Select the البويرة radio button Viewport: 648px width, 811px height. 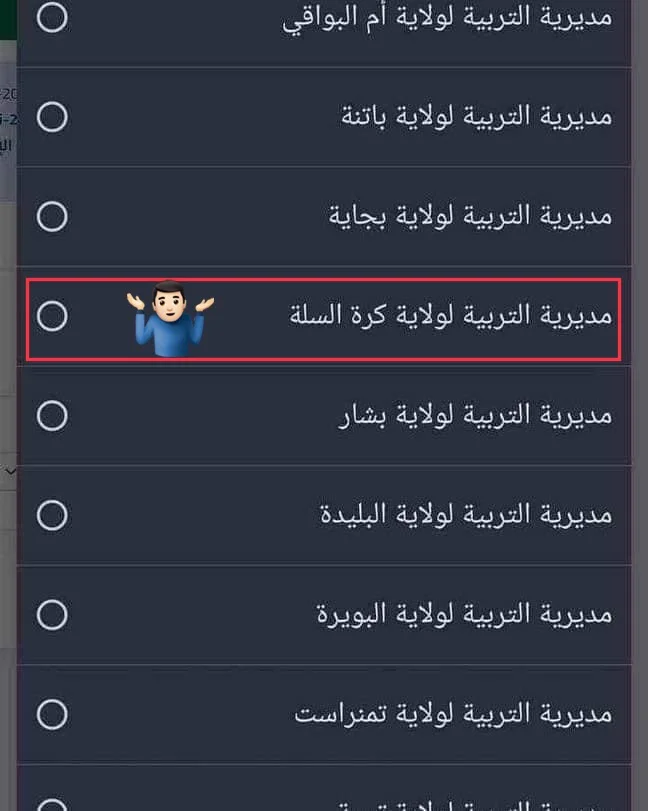(52, 613)
